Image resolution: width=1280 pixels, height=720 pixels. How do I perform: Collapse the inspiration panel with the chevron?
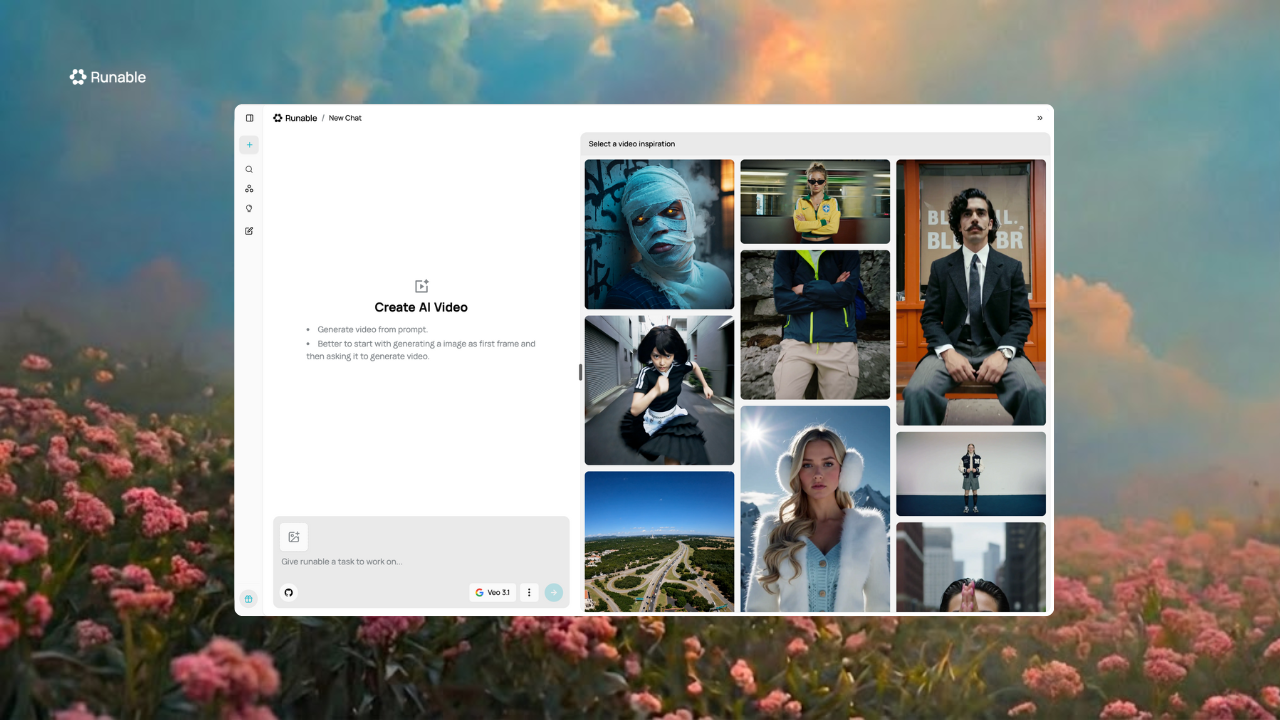click(x=1039, y=117)
